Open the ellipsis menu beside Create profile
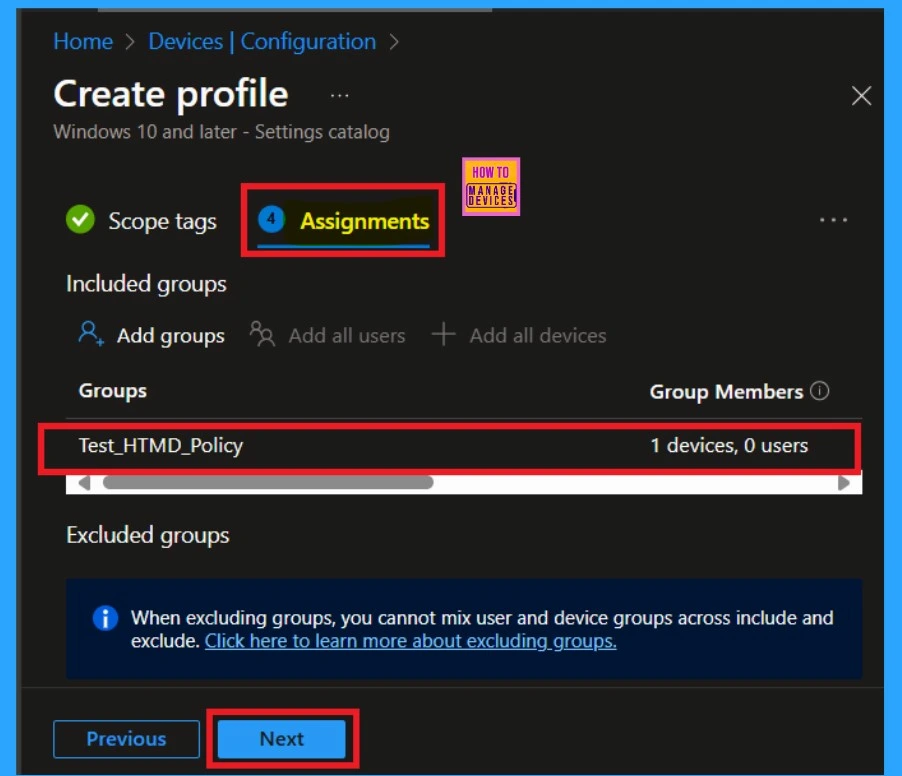The image size is (902, 776). pos(339,95)
